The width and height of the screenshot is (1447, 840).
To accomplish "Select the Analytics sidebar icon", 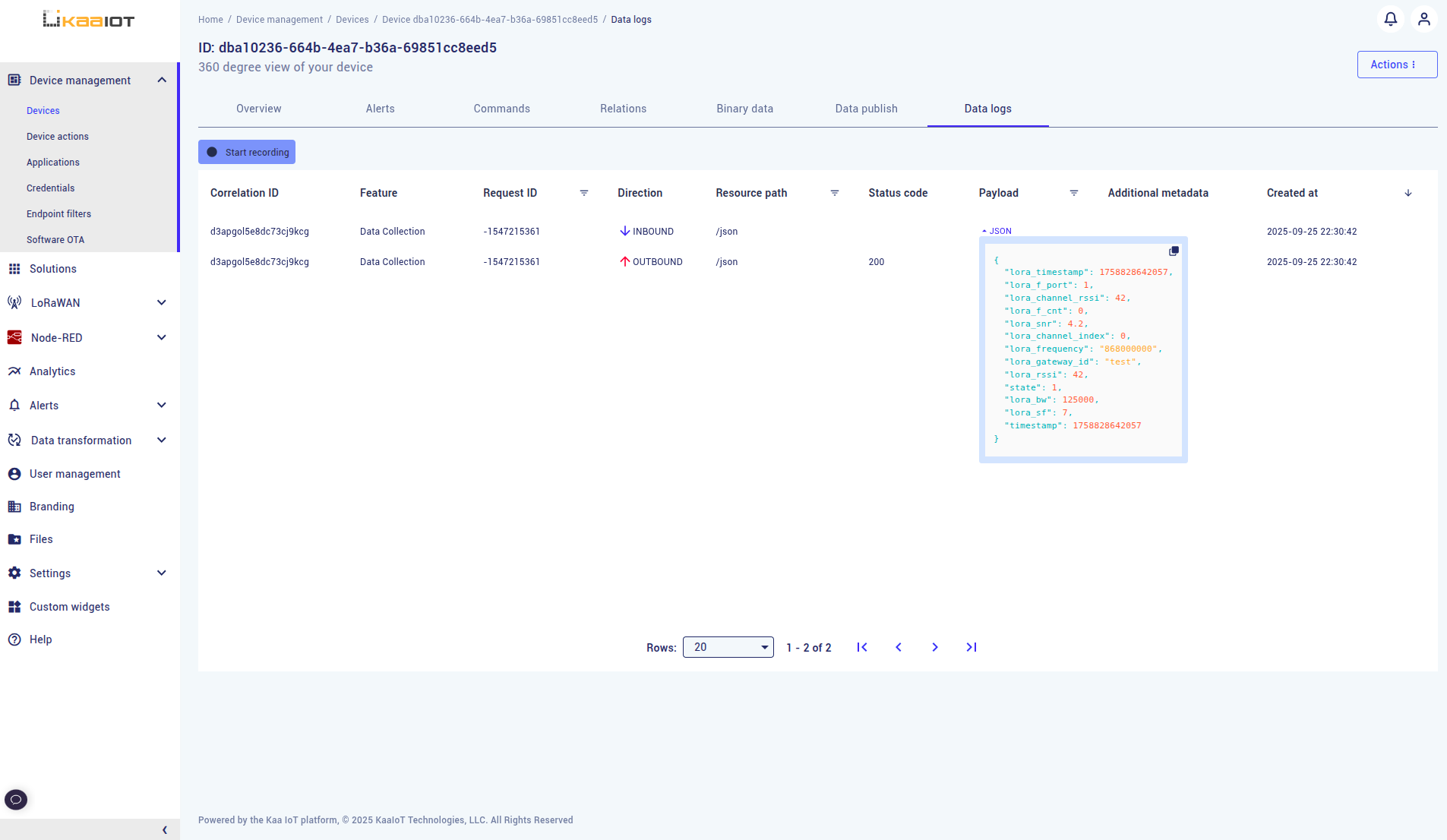I will [x=14, y=371].
